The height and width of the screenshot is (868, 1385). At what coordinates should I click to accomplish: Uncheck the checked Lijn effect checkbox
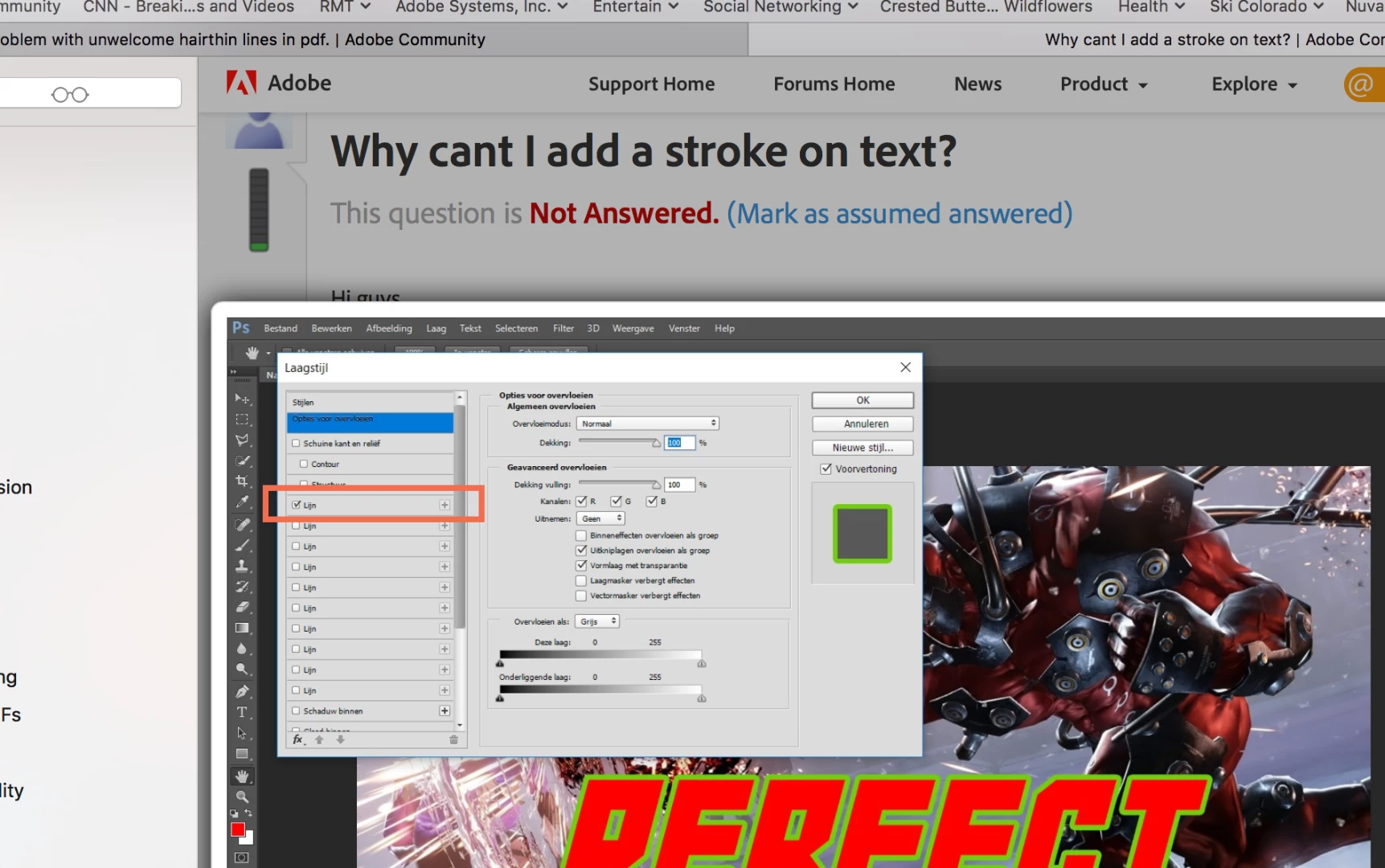click(x=297, y=505)
